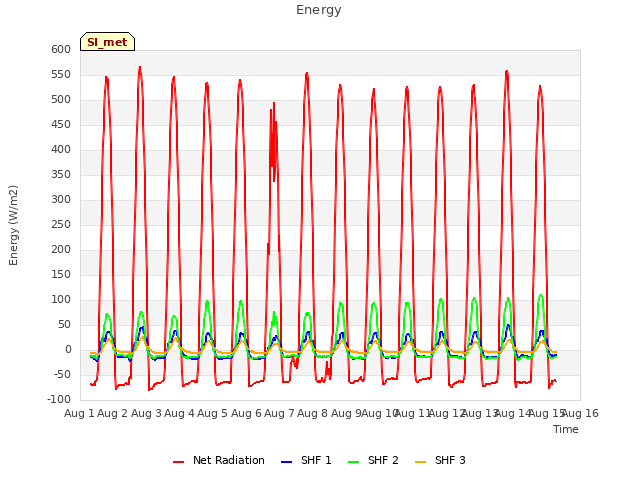This screenshot has height=480, width=640.
Task: Click the Aug 16 x-axis tick label
Action: click(x=580, y=413)
